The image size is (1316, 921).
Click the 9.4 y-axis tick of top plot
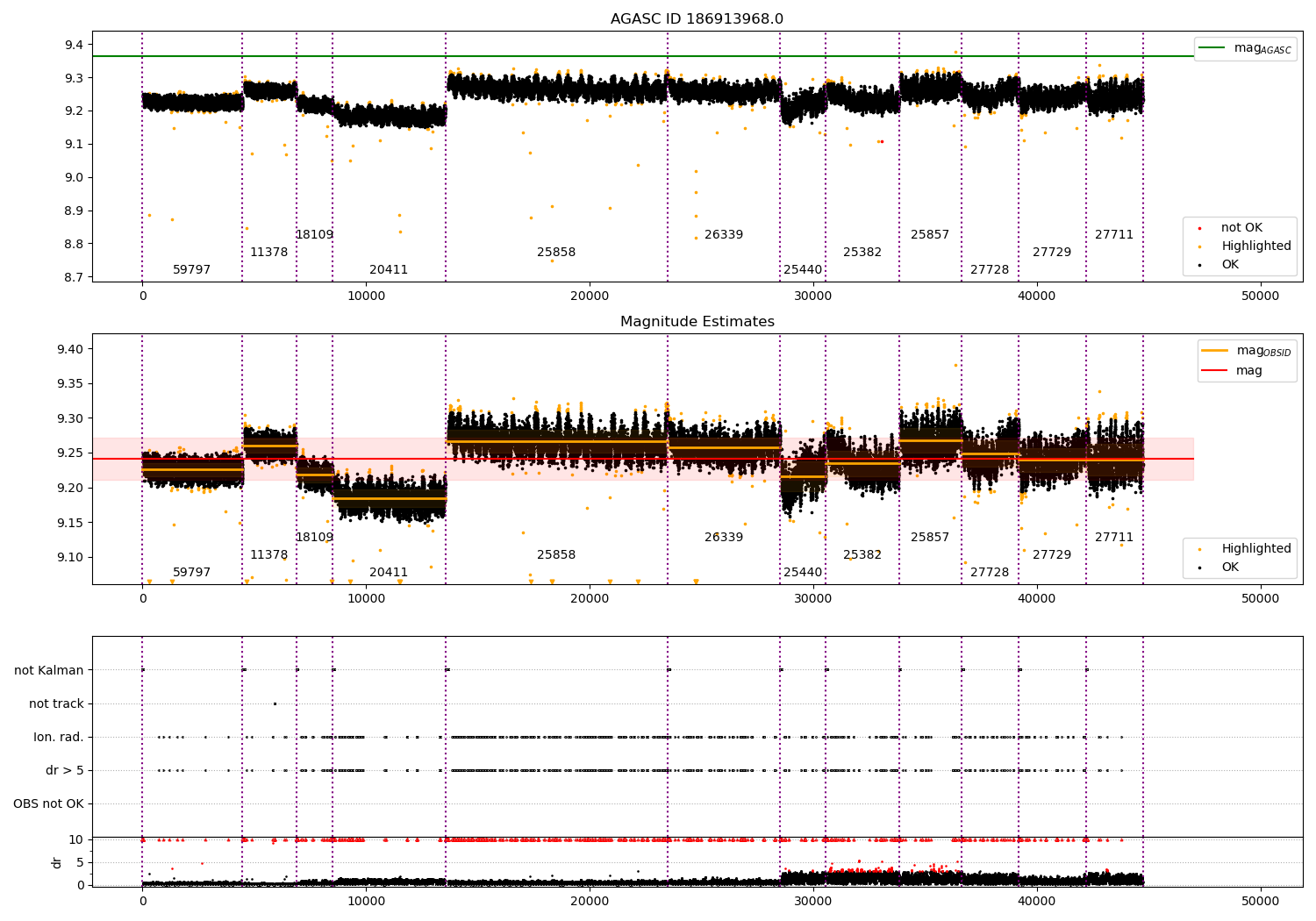[x=75, y=45]
